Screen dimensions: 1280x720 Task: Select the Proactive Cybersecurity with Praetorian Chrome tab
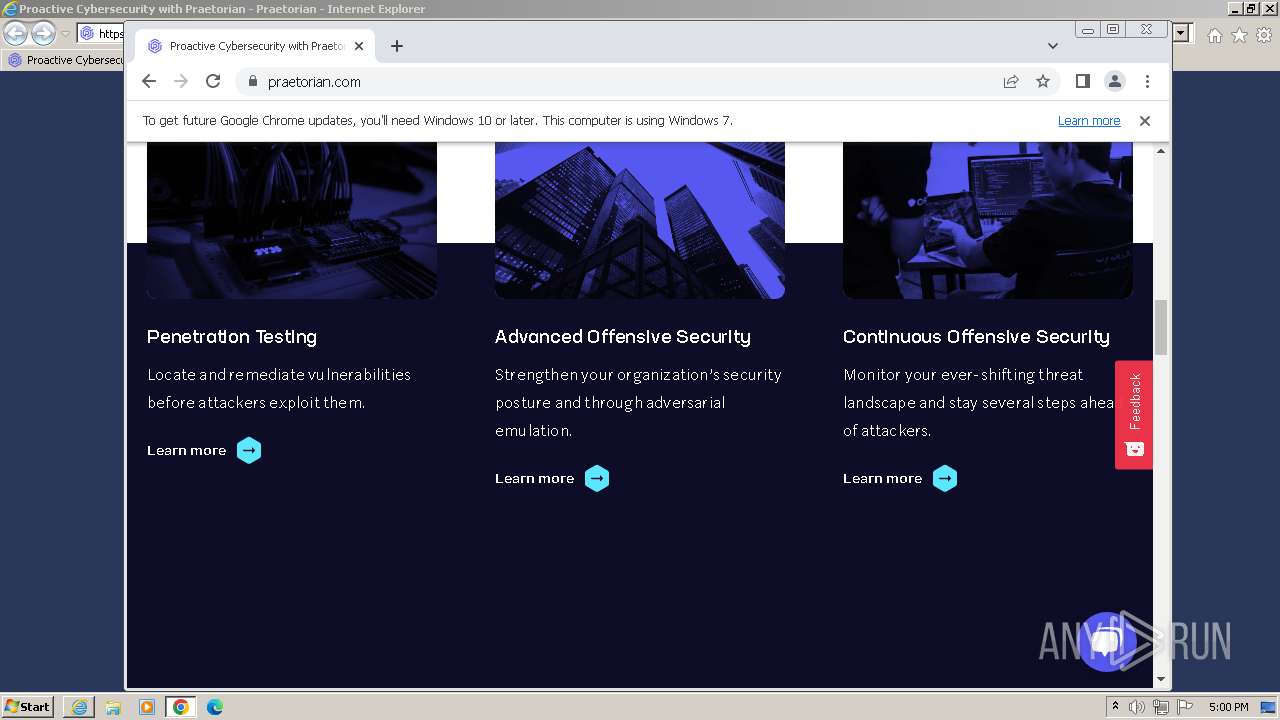(x=255, y=46)
